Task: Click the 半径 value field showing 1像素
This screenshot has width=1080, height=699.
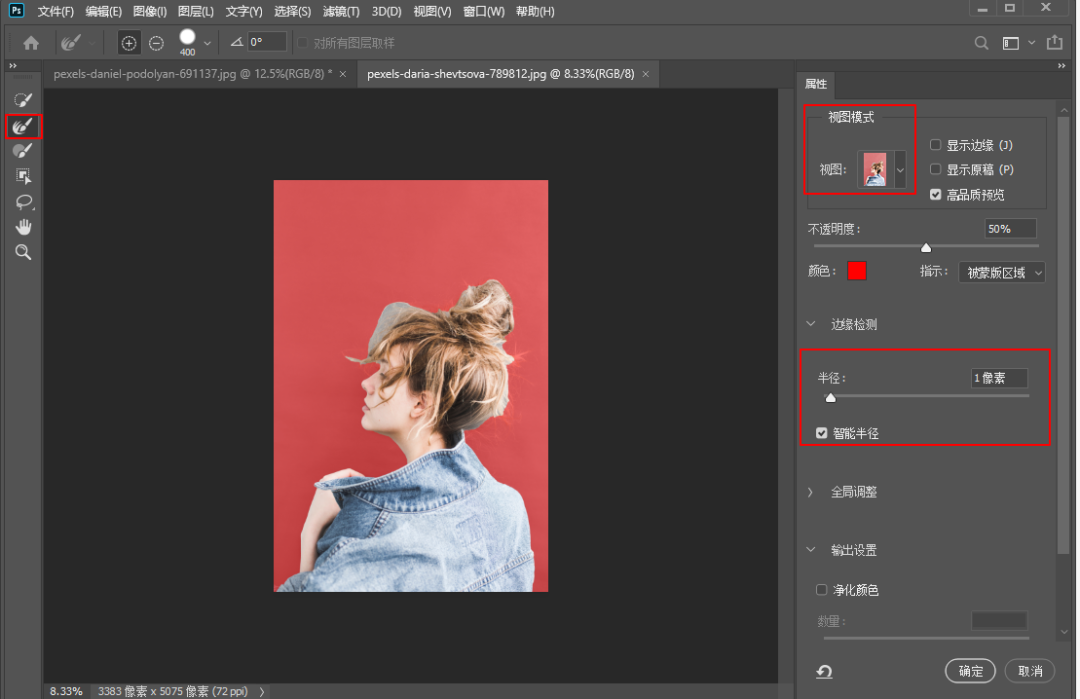Action: pyautogui.click(x=998, y=378)
